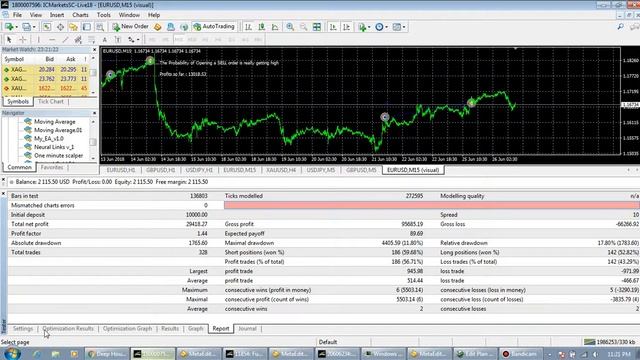Viewport: 640px width, 360px height.
Task: Click the Total net profit value 29418.27
Action: coord(197,224)
